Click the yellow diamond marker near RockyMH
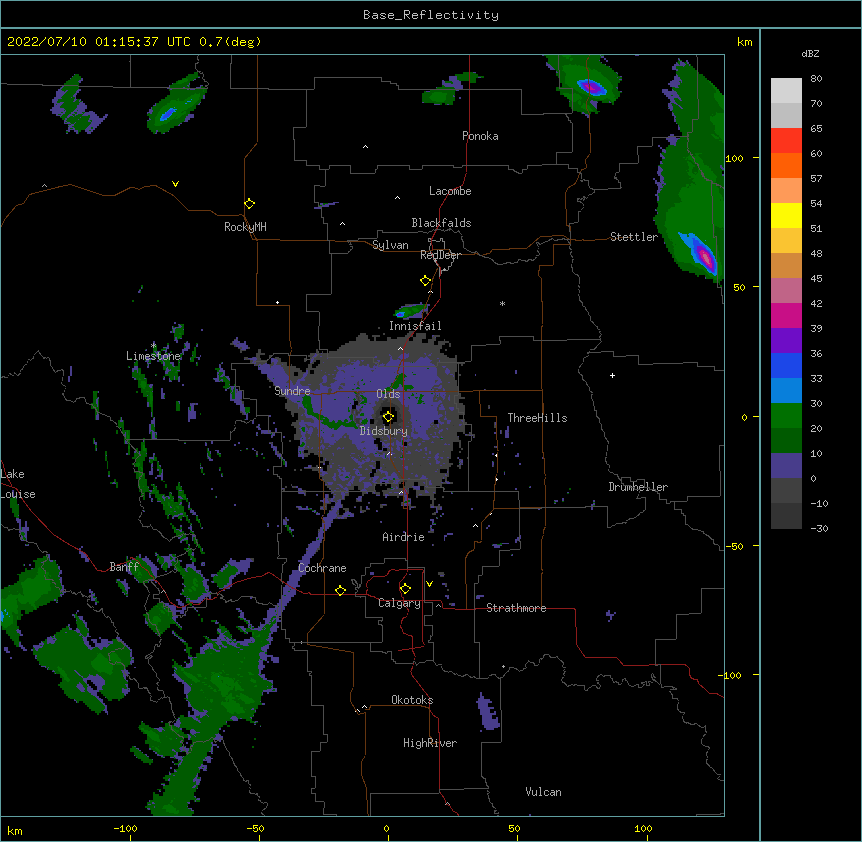The image size is (862, 842). [249, 204]
